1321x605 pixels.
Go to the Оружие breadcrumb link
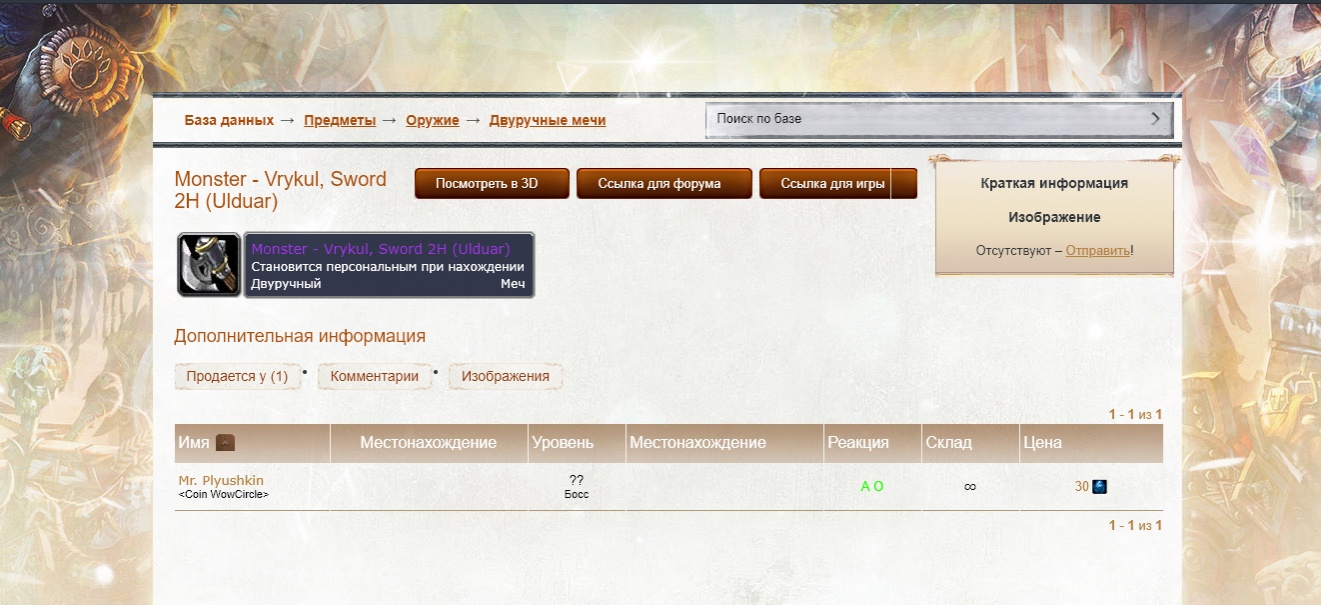tap(432, 120)
